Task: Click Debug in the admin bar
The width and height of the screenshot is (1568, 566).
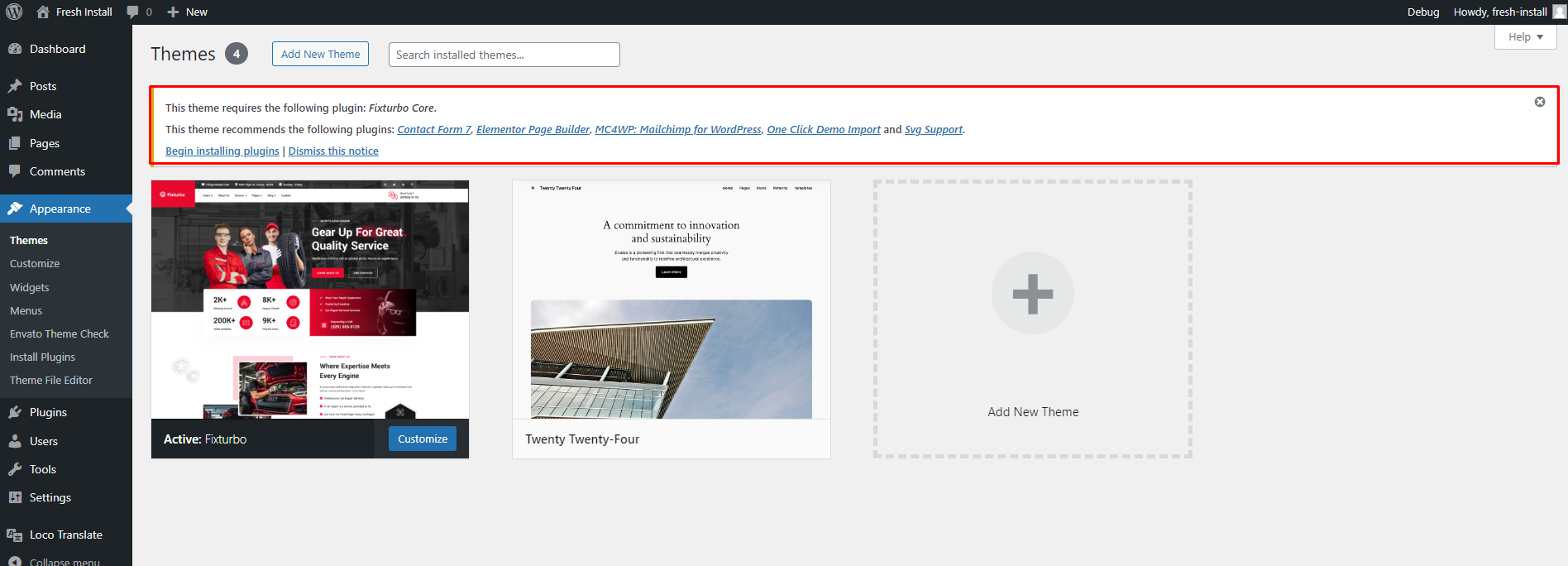Action: 1423,12
